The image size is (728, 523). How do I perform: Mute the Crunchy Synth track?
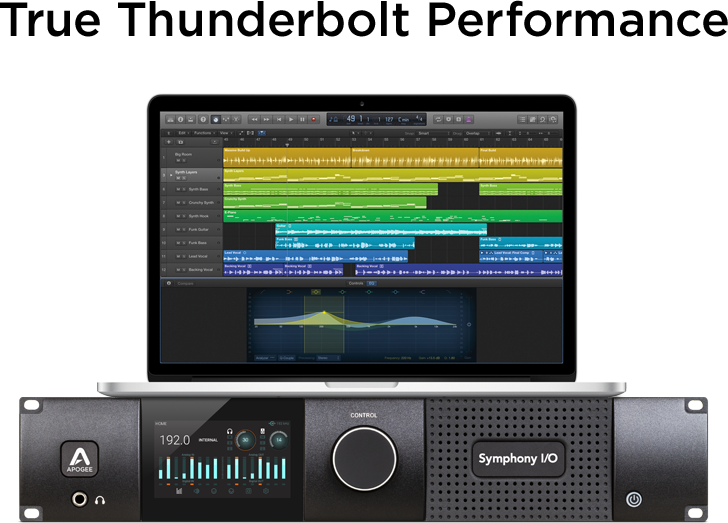pyautogui.click(x=178, y=203)
